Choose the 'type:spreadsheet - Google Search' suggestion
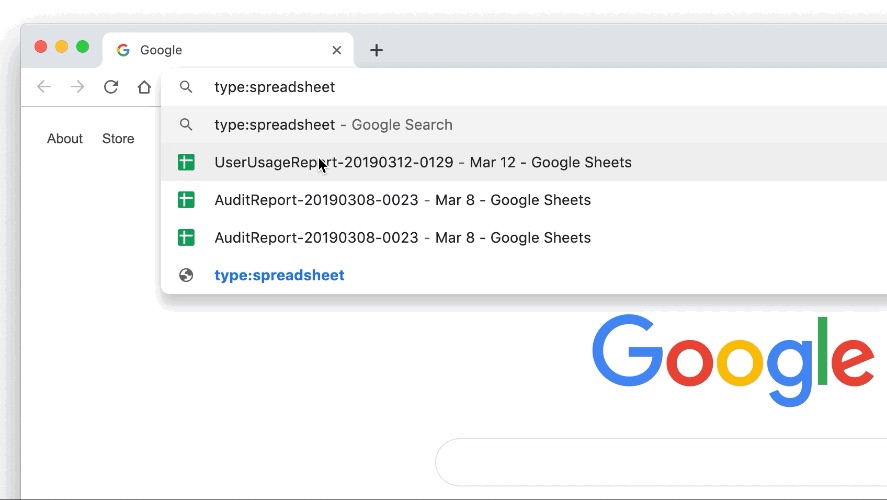Viewport: 887px width, 500px height. point(333,125)
